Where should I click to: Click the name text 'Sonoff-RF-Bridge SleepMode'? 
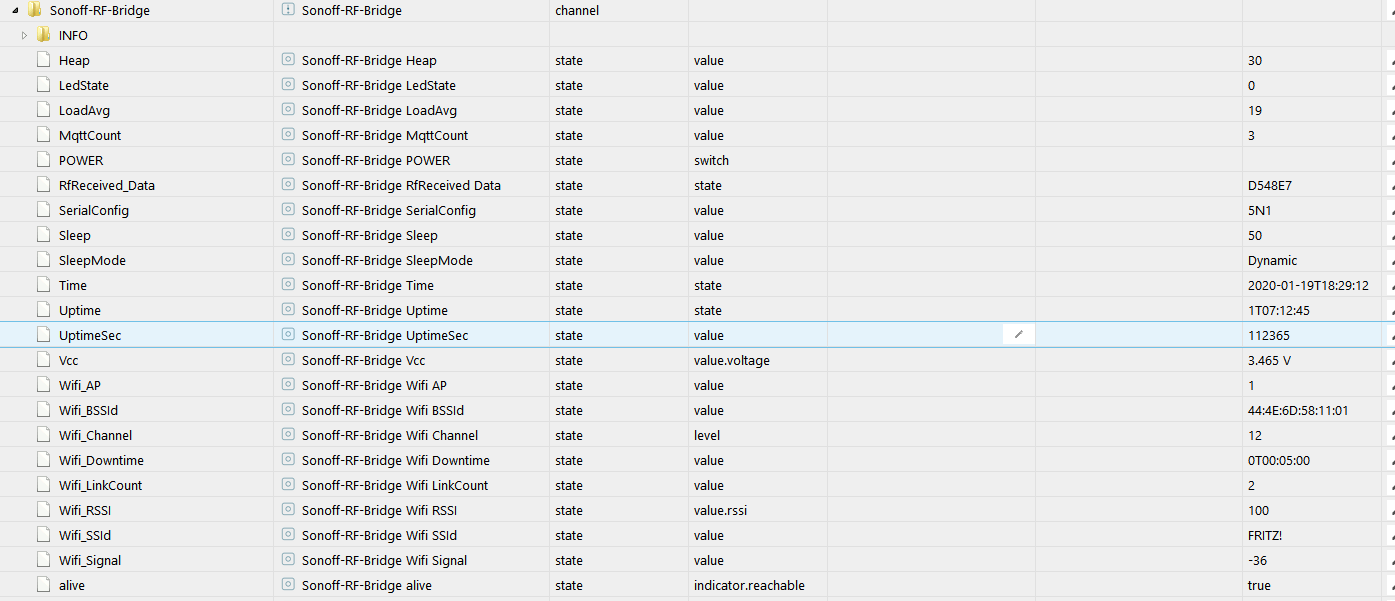(x=387, y=260)
